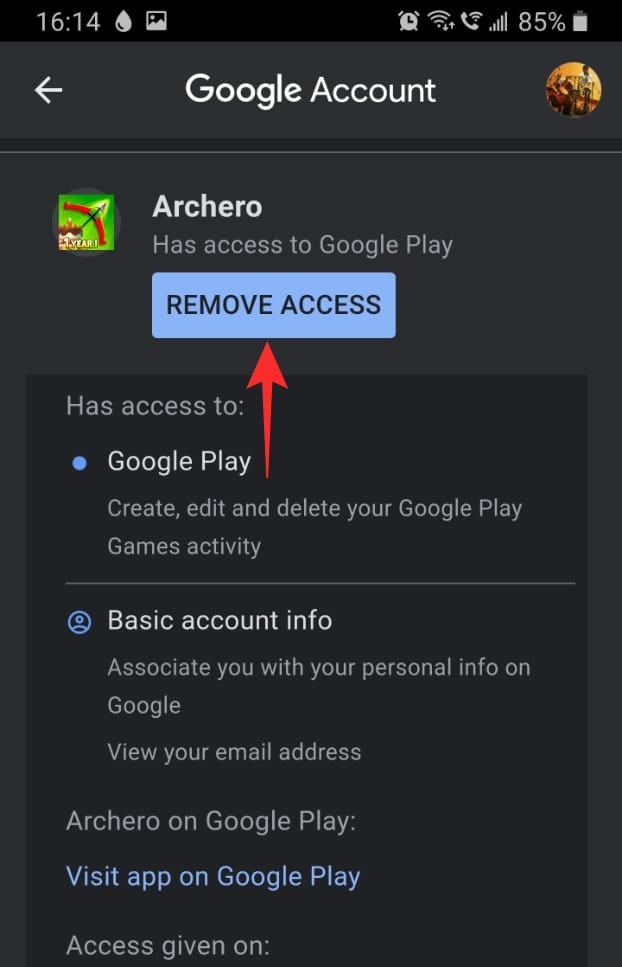Open Visit app on Google Play link

213,877
